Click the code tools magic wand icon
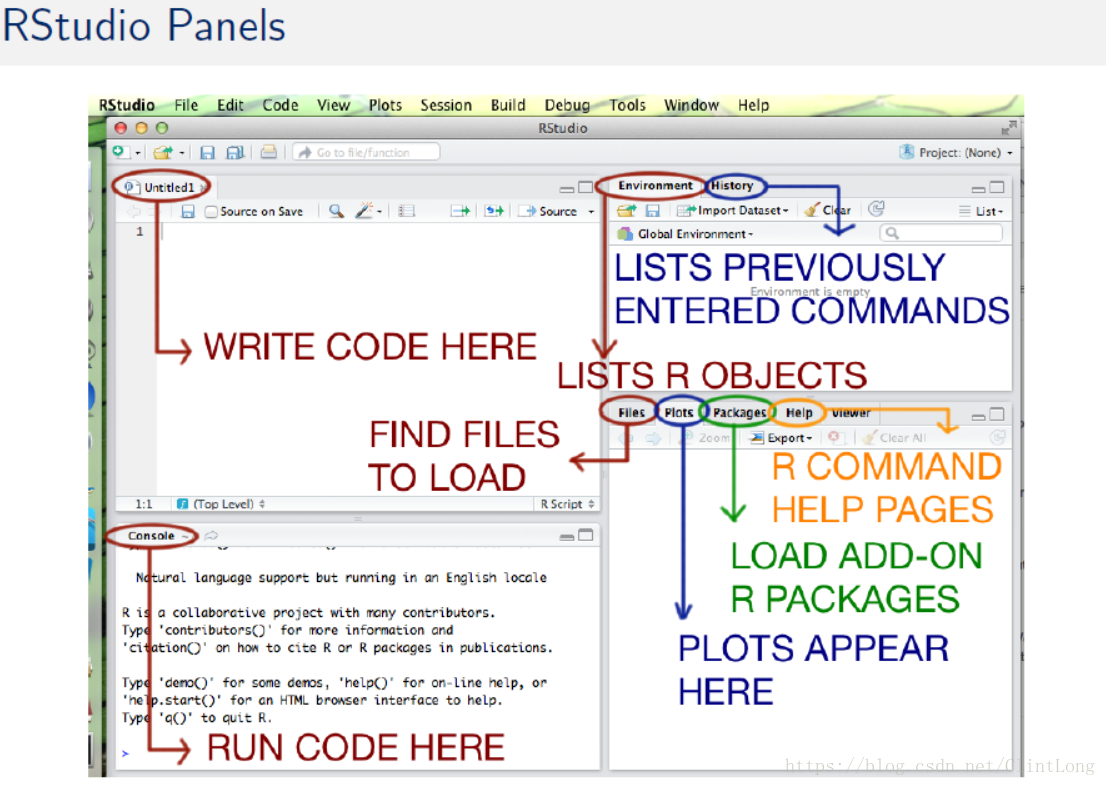The image size is (1106, 786). coord(364,210)
